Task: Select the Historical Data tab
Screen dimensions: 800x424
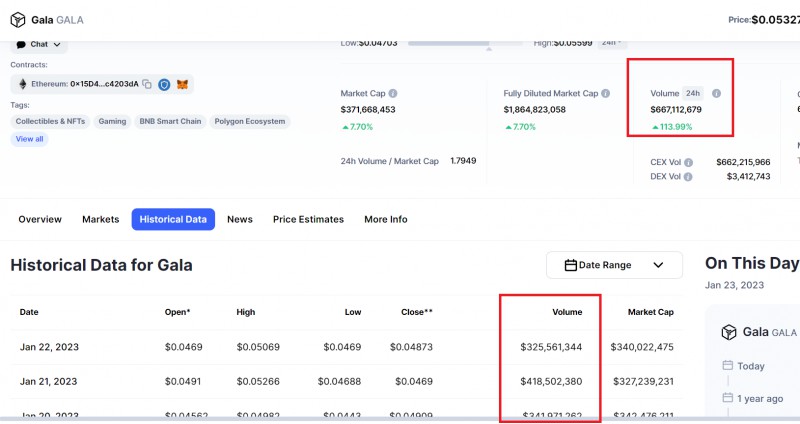Action: point(173,219)
